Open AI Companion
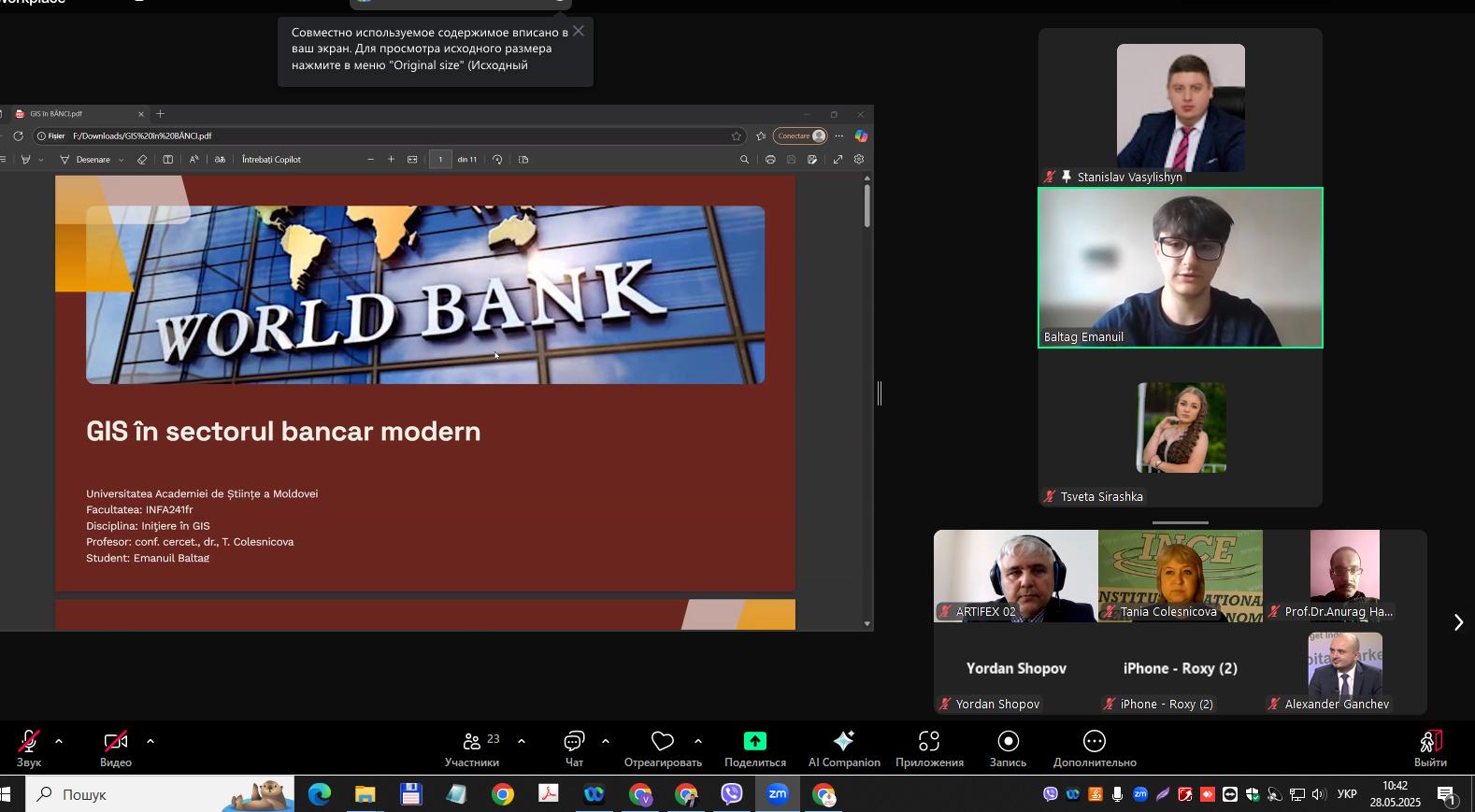Screen dimensions: 1475x812 [x=844, y=748]
